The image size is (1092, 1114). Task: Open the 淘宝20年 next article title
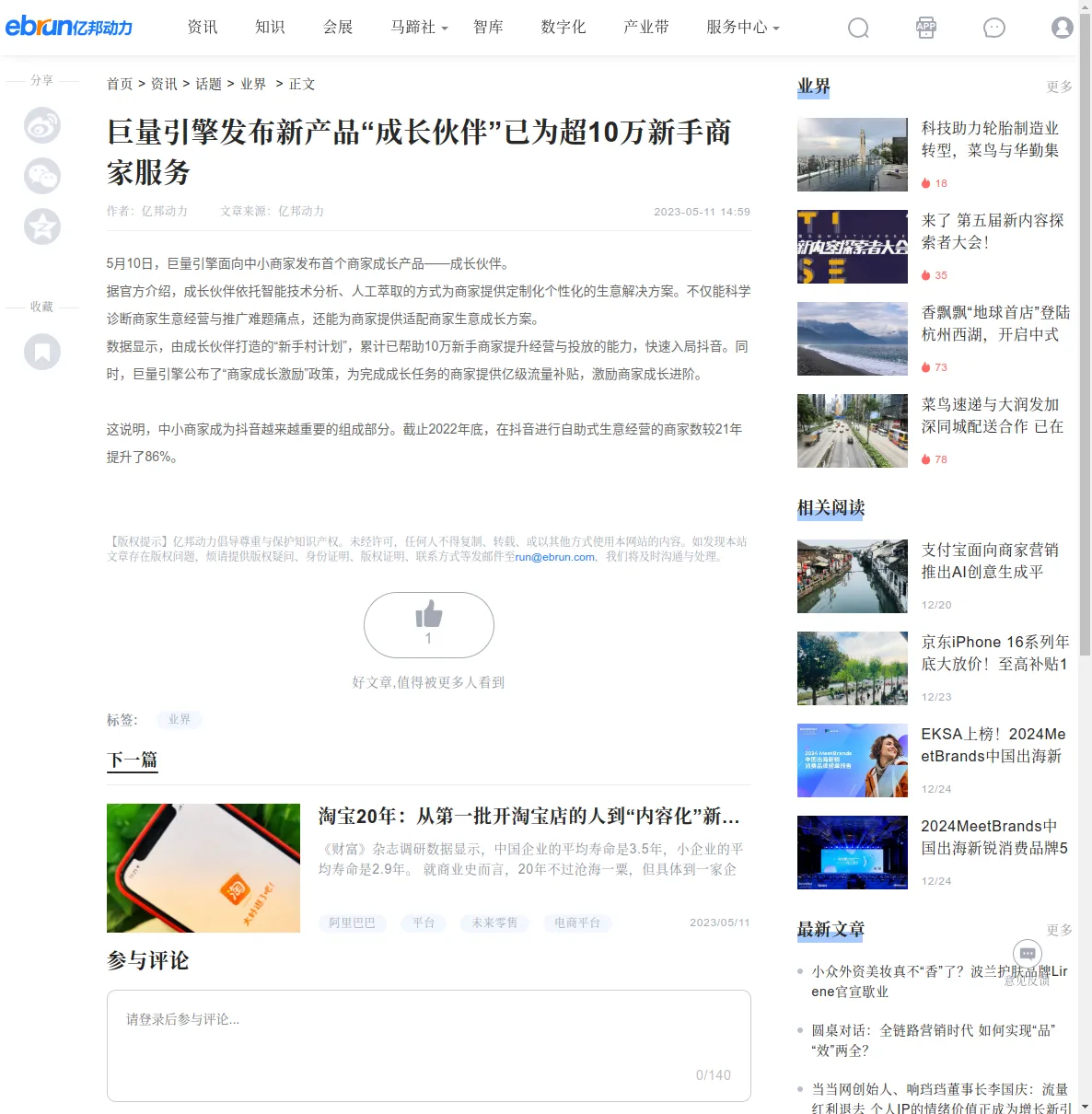tap(529, 817)
